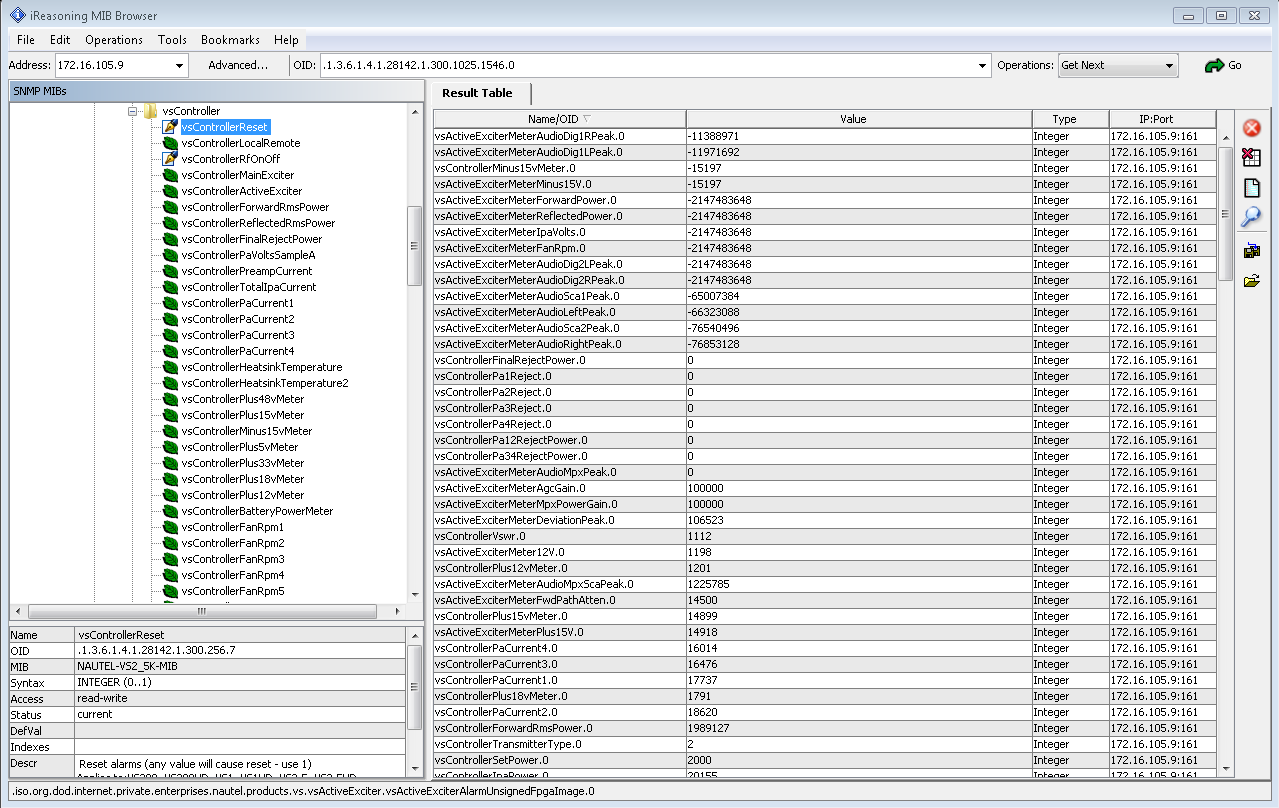The height and width of the screenshot is (808, 1279).
Task: Click row vsControllerVswr.0 in the result table
Action: 825,536
